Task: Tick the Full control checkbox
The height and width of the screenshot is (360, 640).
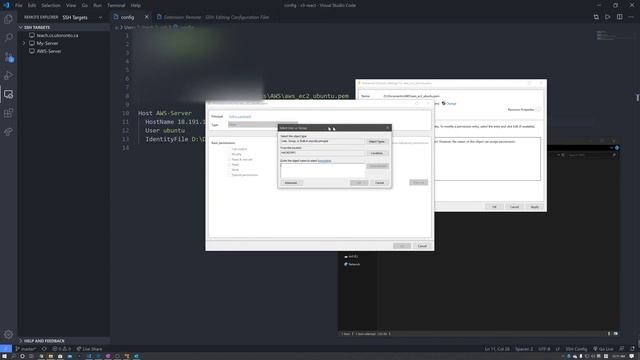Action: pyautogui.click(x=229, y=149)
